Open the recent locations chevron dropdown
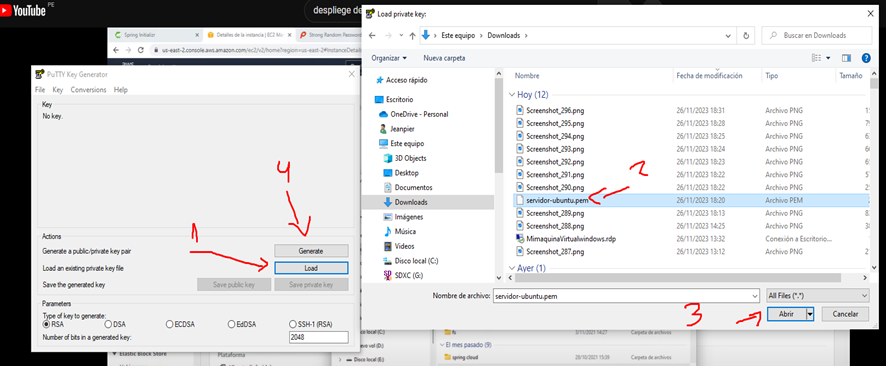This screenshot has width=886, height=366. tap(401, 35)
